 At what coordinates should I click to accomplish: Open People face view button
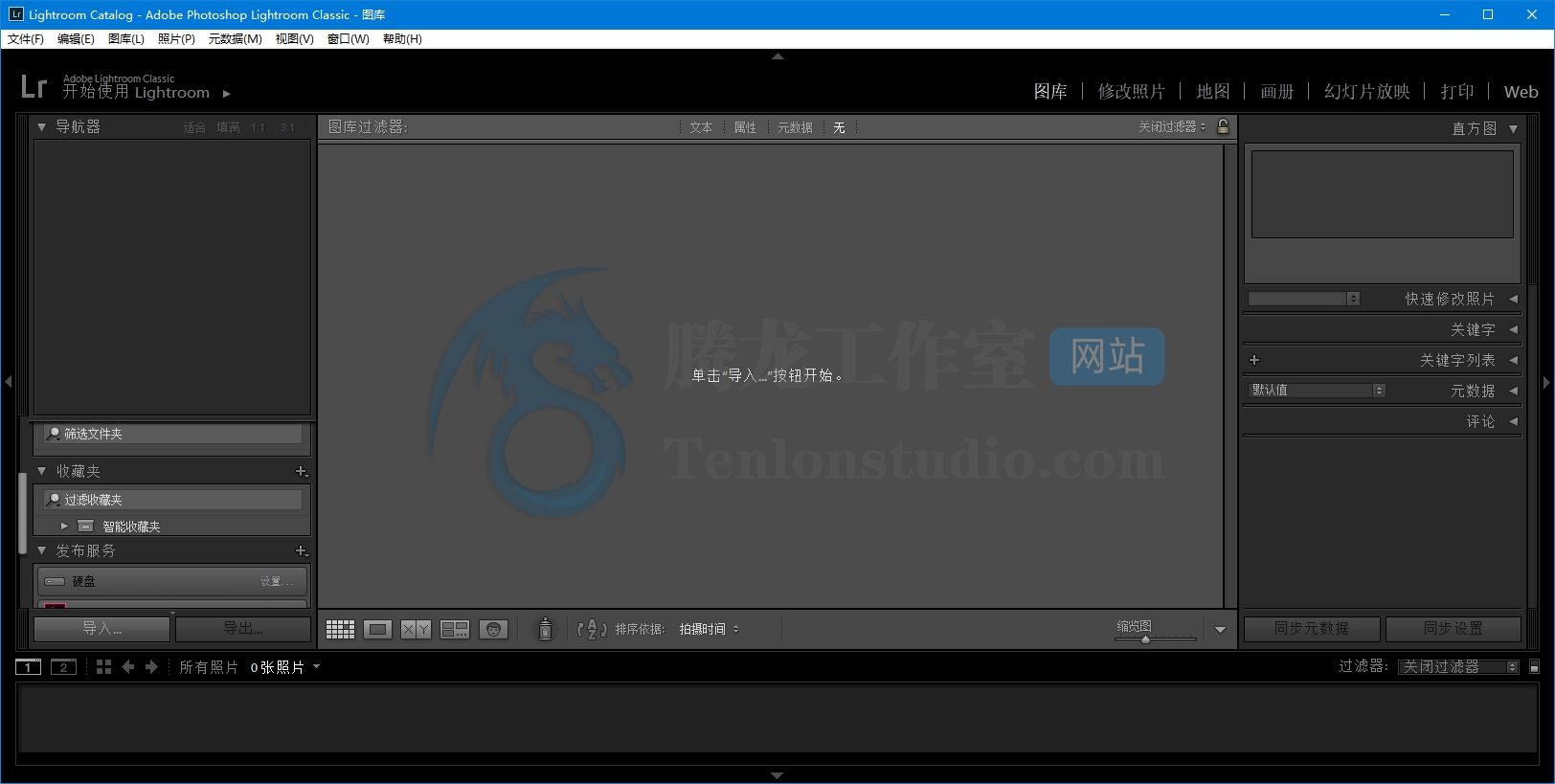pos(493,629)
